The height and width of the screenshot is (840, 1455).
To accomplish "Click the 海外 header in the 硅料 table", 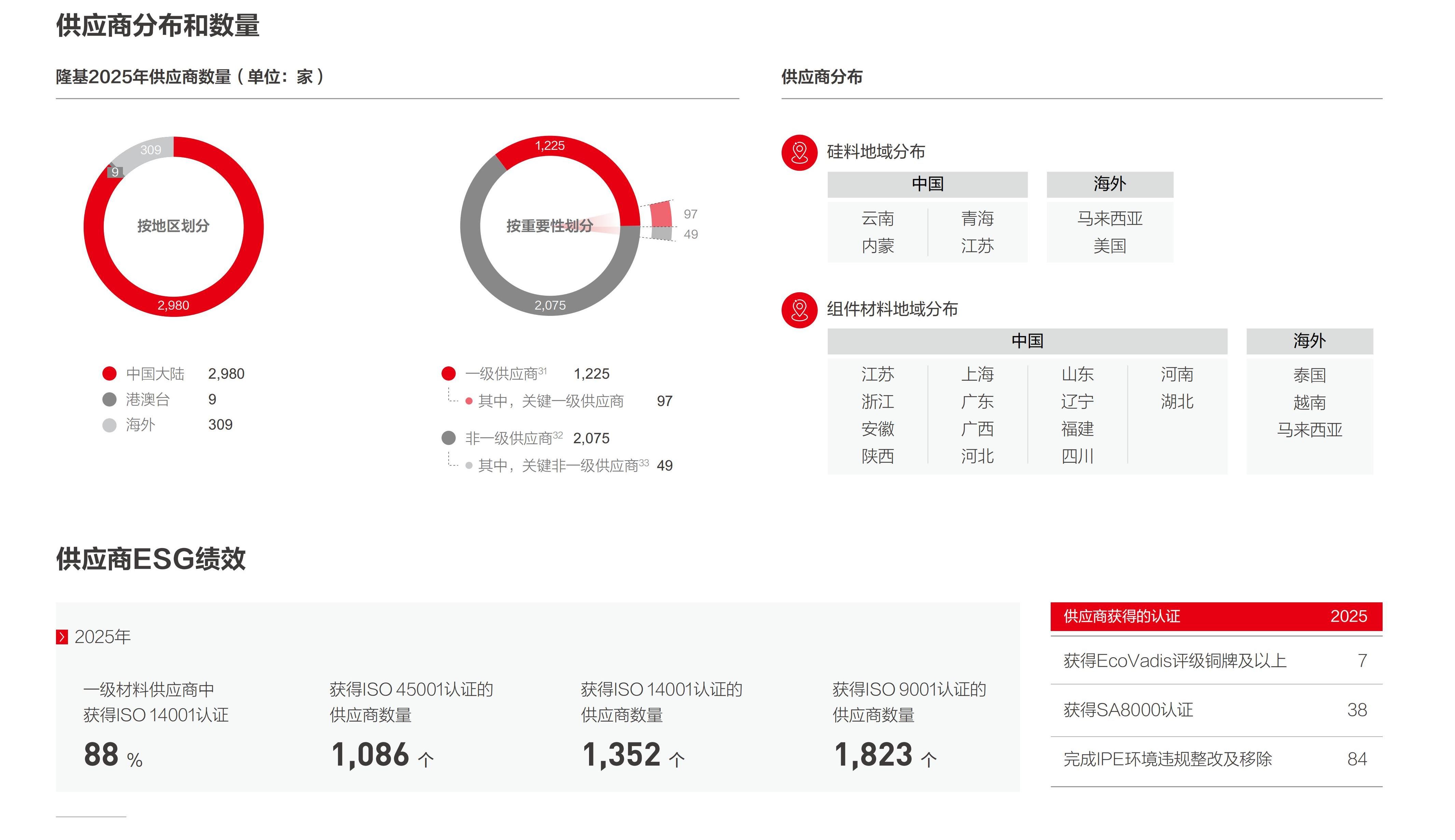I will coord(1109,184).
